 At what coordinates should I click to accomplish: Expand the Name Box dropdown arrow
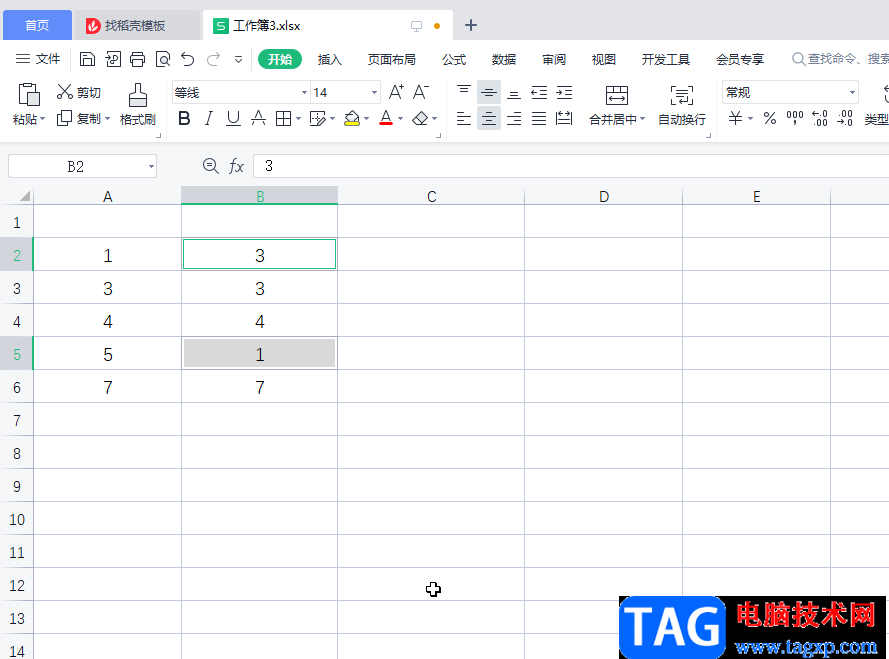tap(151, 166)
